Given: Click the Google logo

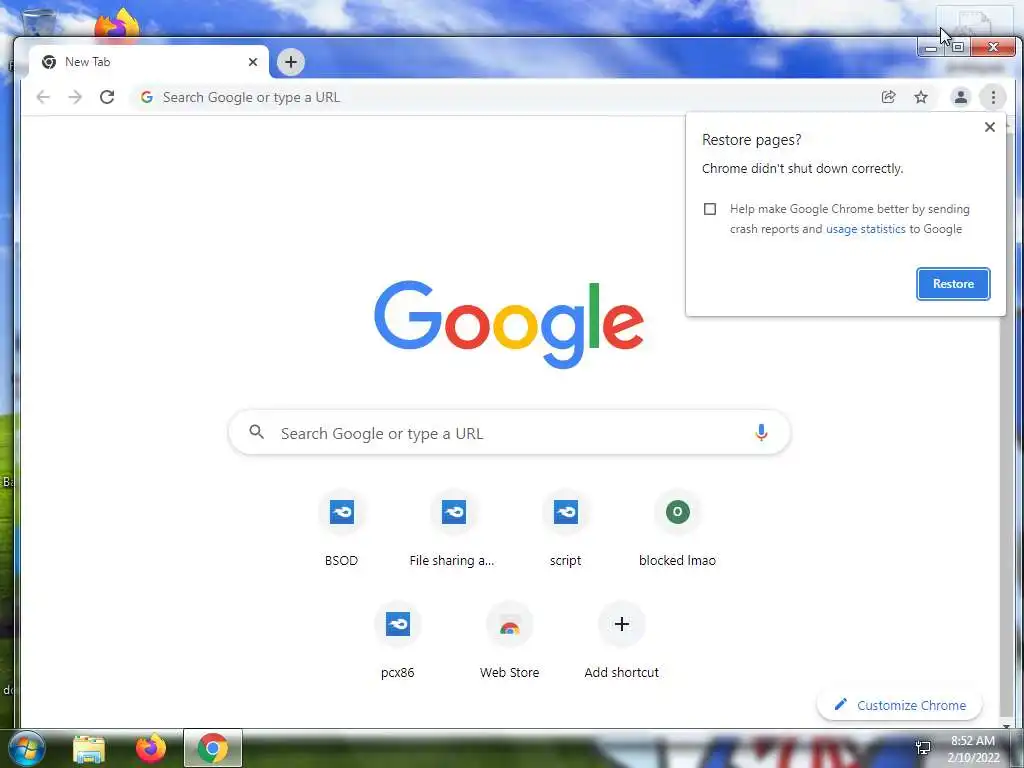Looking at the screenshot, I should (x=509, y=324).
